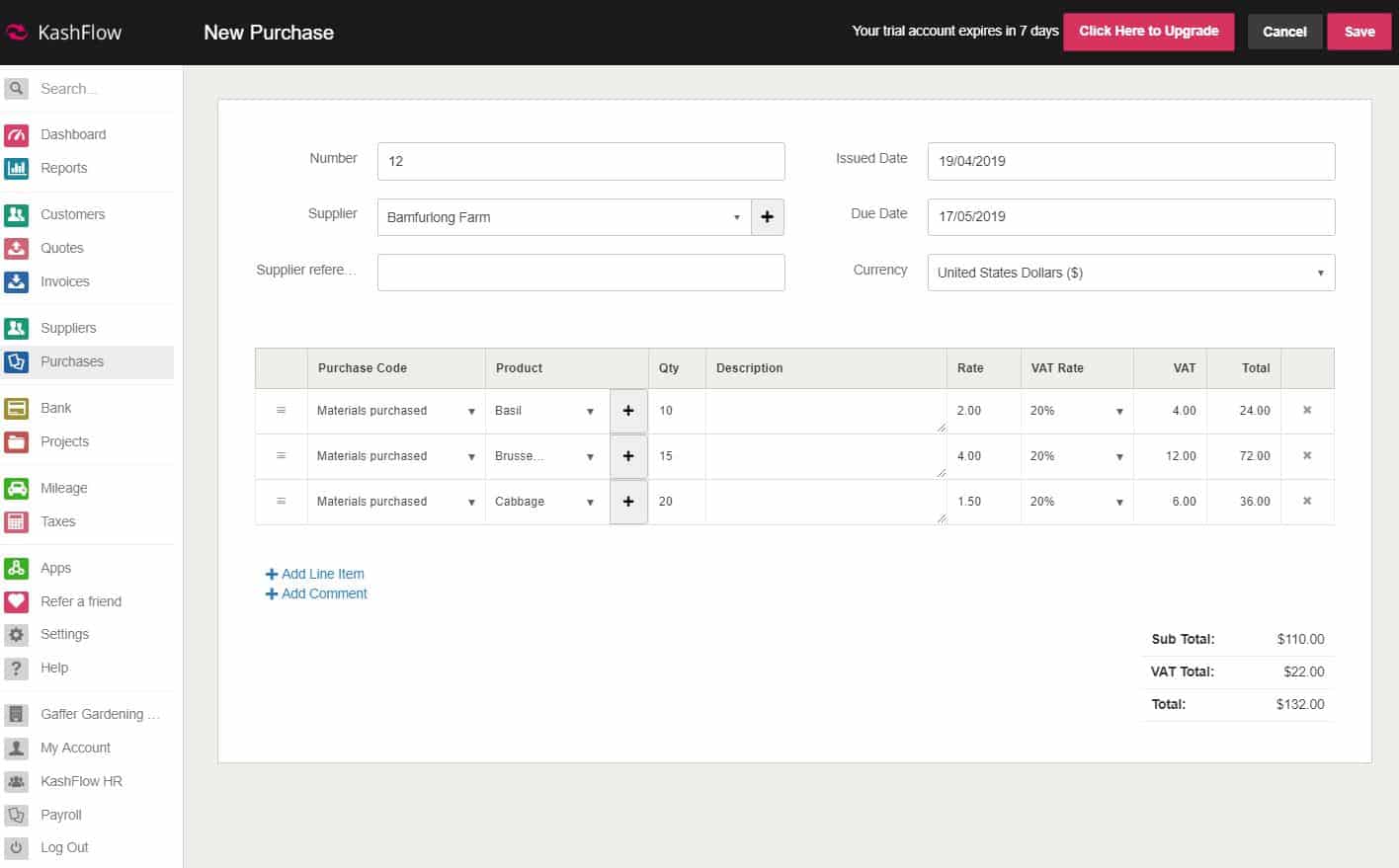Click the Due Date field
Image resolution: width=1399 pixels, height=868 pixels.
tap(1131, 216)
